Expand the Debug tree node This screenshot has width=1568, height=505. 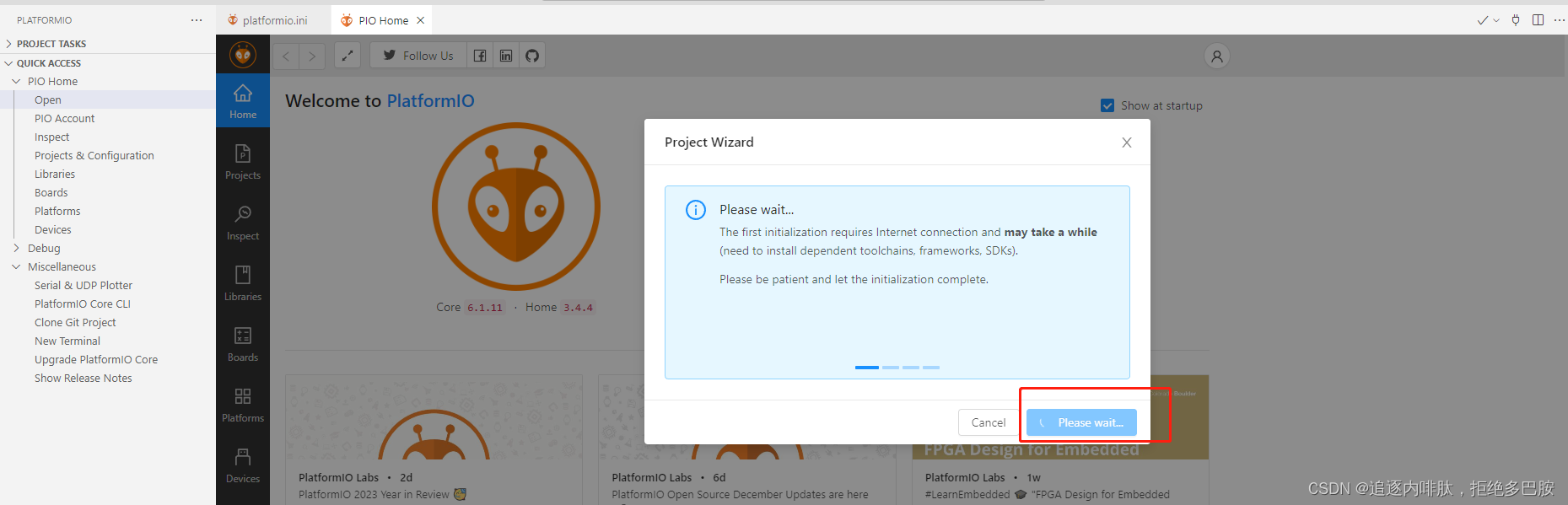16,249
